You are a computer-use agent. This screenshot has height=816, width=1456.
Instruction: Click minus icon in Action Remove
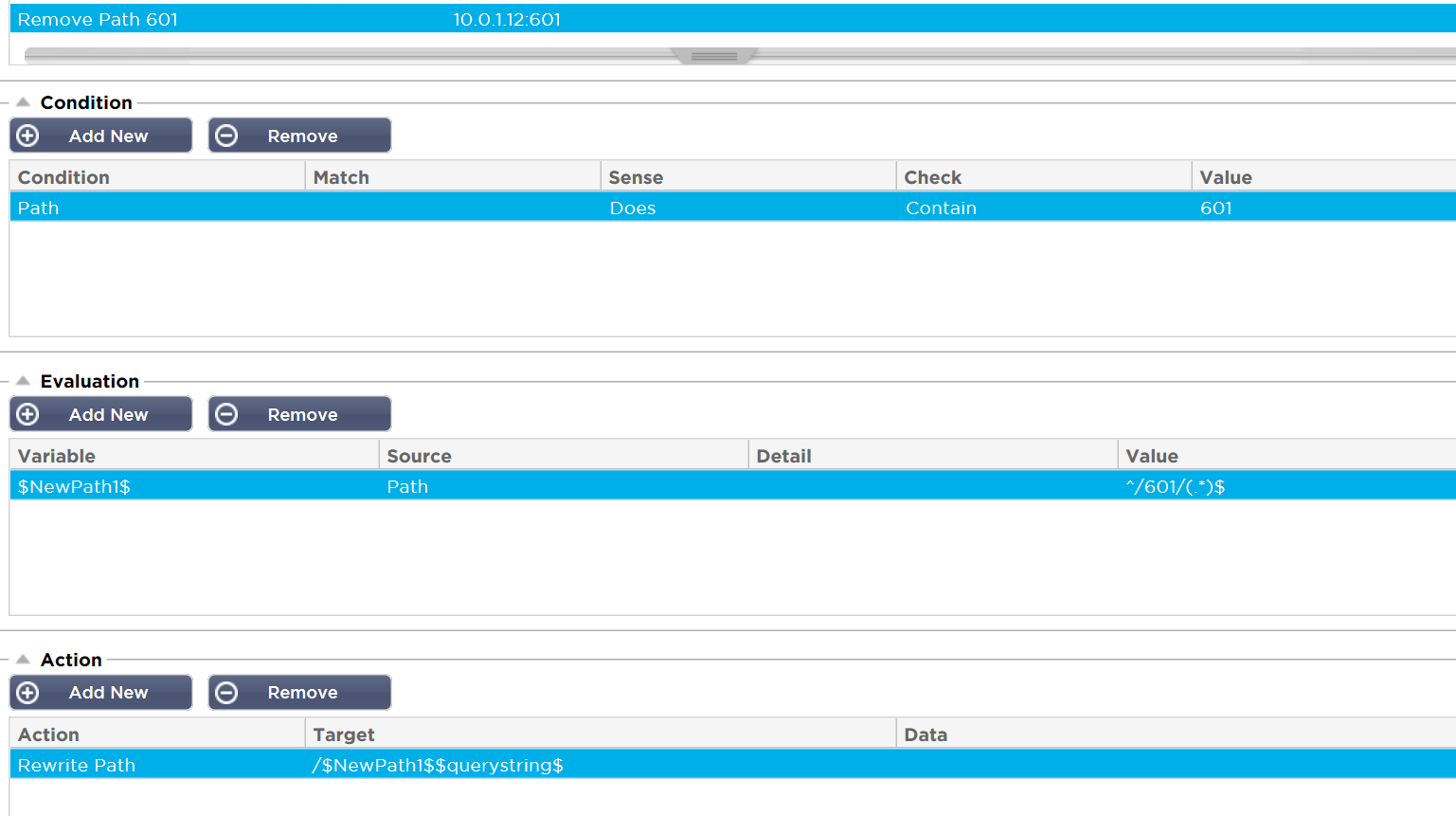pyautogui.click(x=226, y=693)
